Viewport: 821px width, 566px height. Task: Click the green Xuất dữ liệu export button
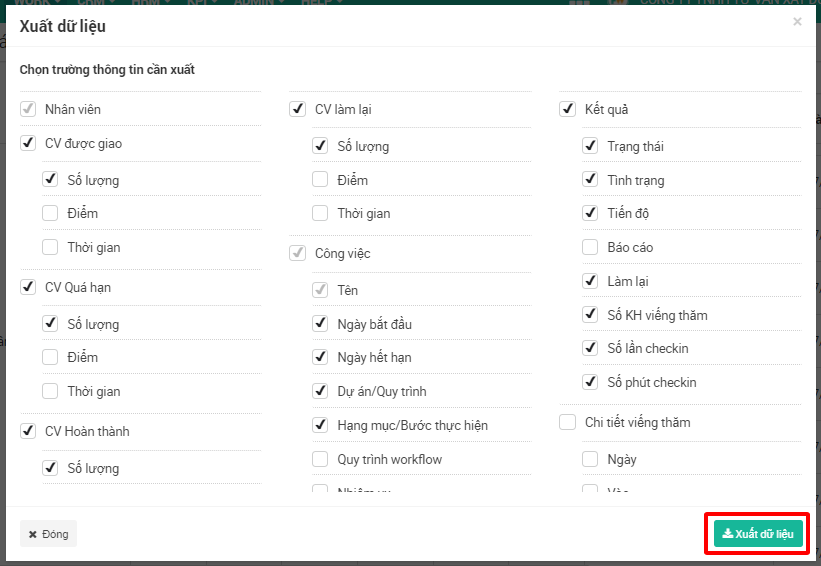pos(758,534)
